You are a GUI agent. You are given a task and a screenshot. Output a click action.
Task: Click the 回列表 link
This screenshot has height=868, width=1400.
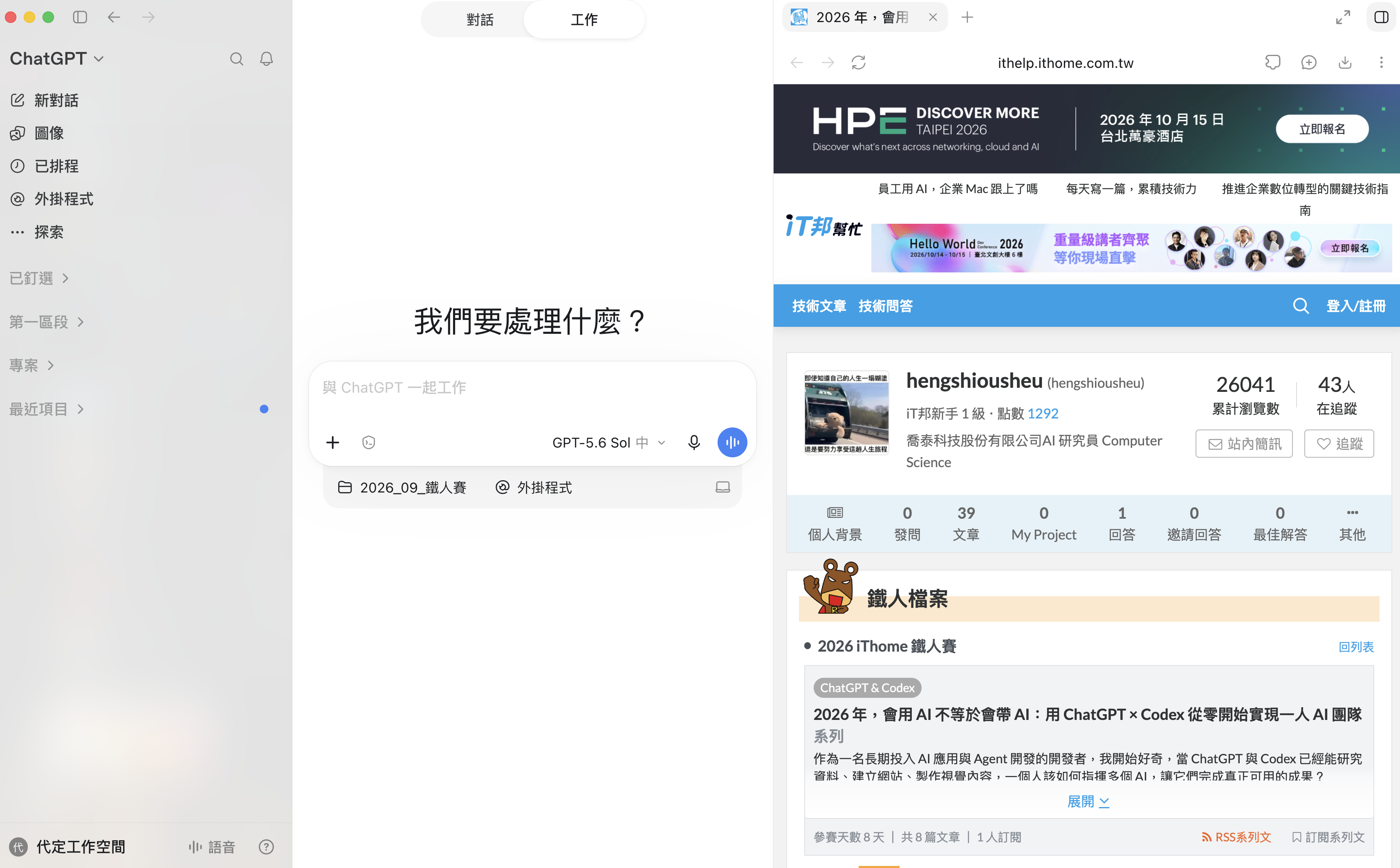[x=1356, y=646]
